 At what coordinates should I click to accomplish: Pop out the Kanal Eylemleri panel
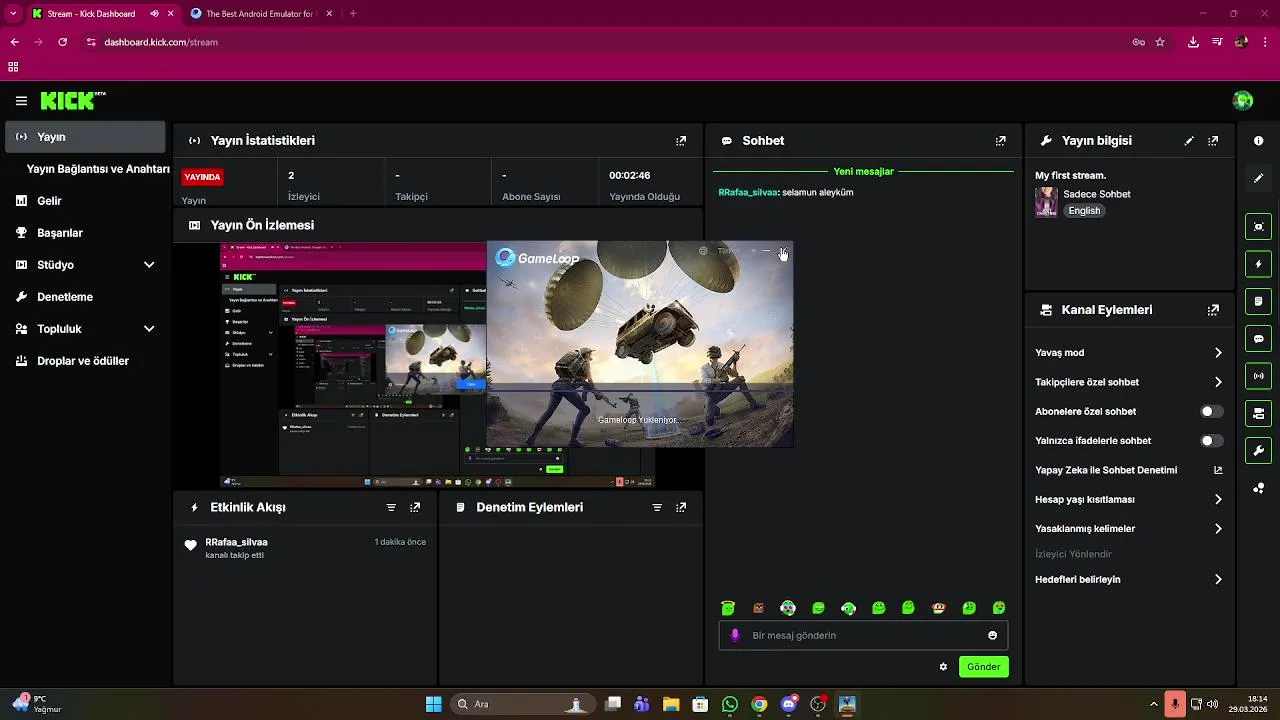1213,310
